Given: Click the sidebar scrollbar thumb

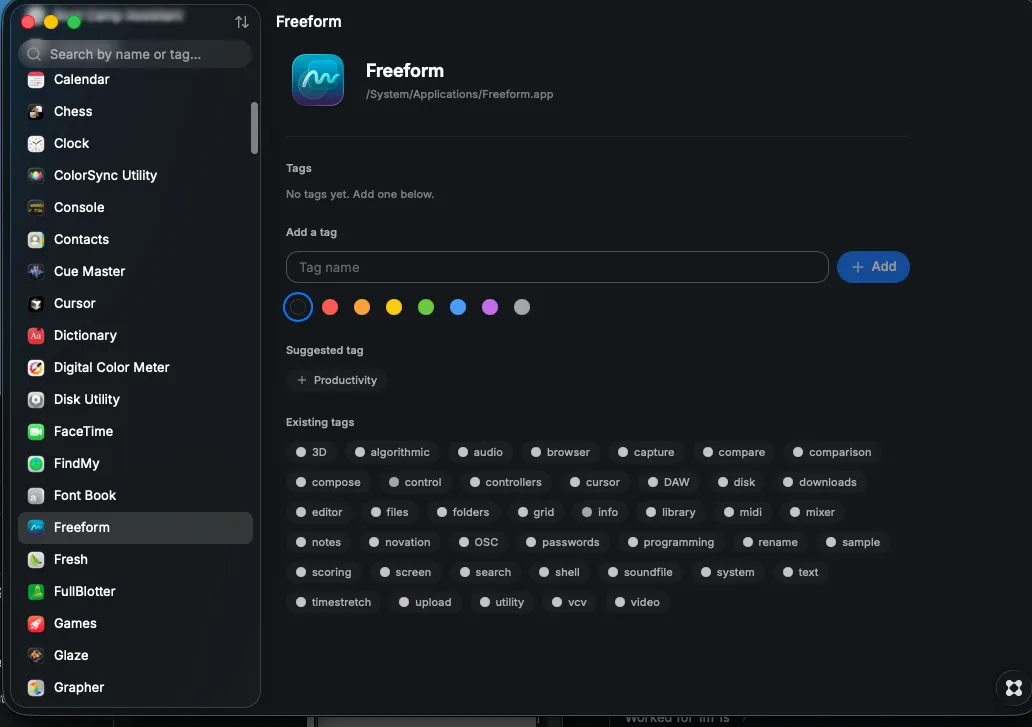Looking at the screenshot, I should point(254,128).
